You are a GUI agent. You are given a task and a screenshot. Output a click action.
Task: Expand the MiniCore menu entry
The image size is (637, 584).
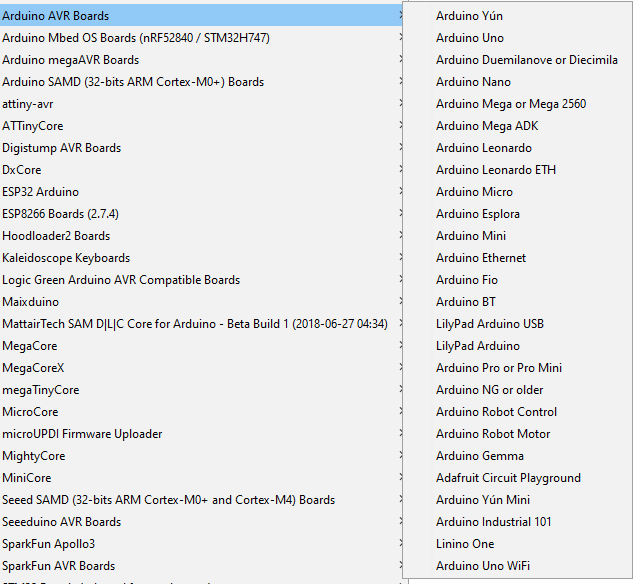click(x=202, y=478)
